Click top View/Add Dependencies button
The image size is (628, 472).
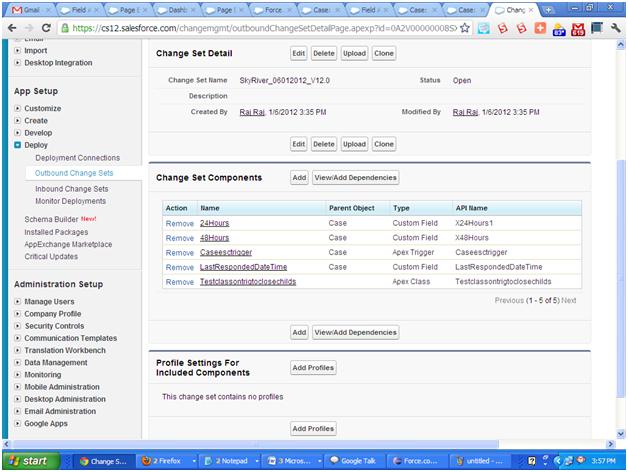pos(355,178)
